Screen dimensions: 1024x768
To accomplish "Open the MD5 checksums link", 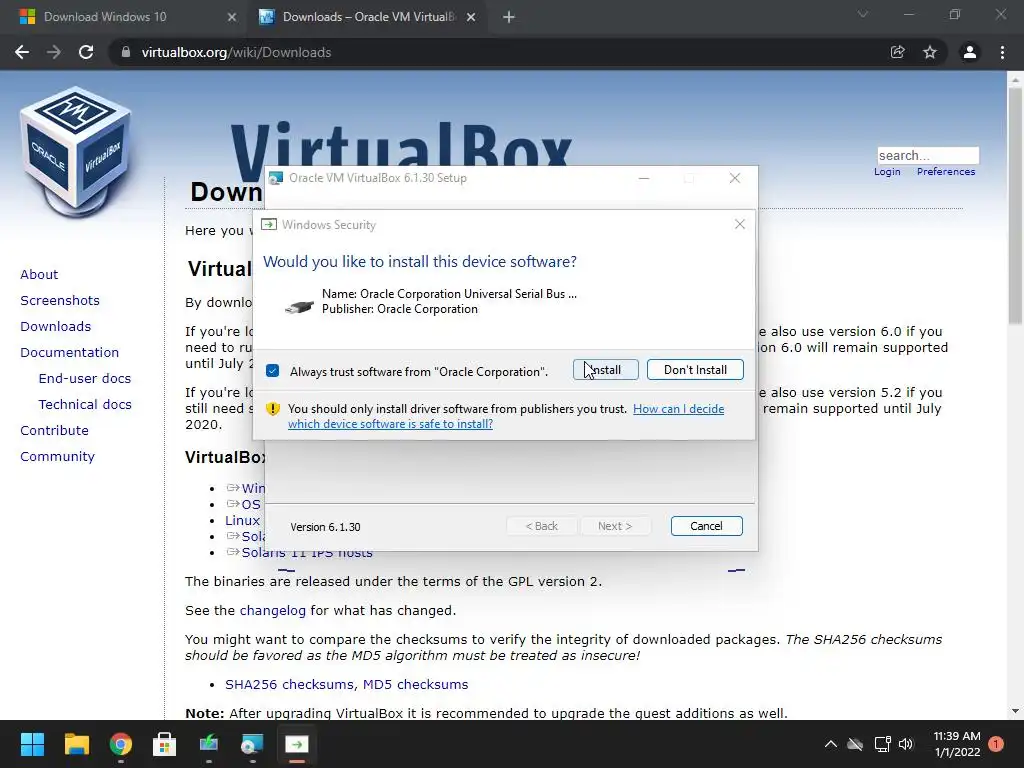I will (415, 684).
